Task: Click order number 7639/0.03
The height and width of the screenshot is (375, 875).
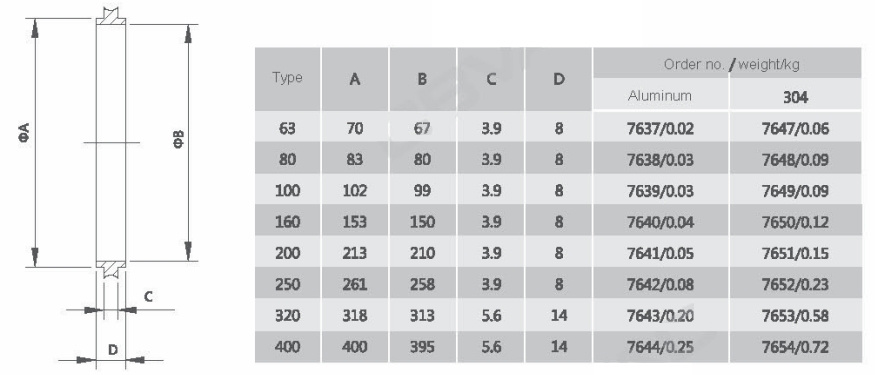Action: 660,191
